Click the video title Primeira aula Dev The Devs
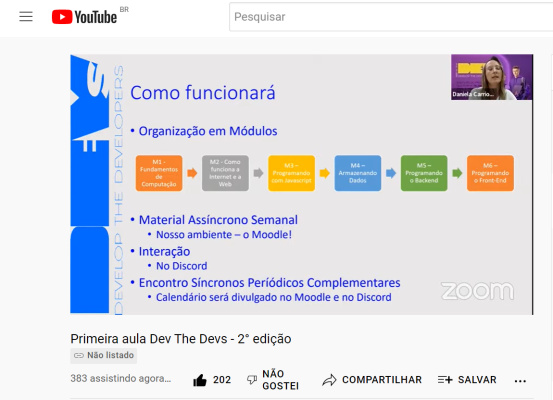This screenshot has width=553, height=400. point(181,339)
